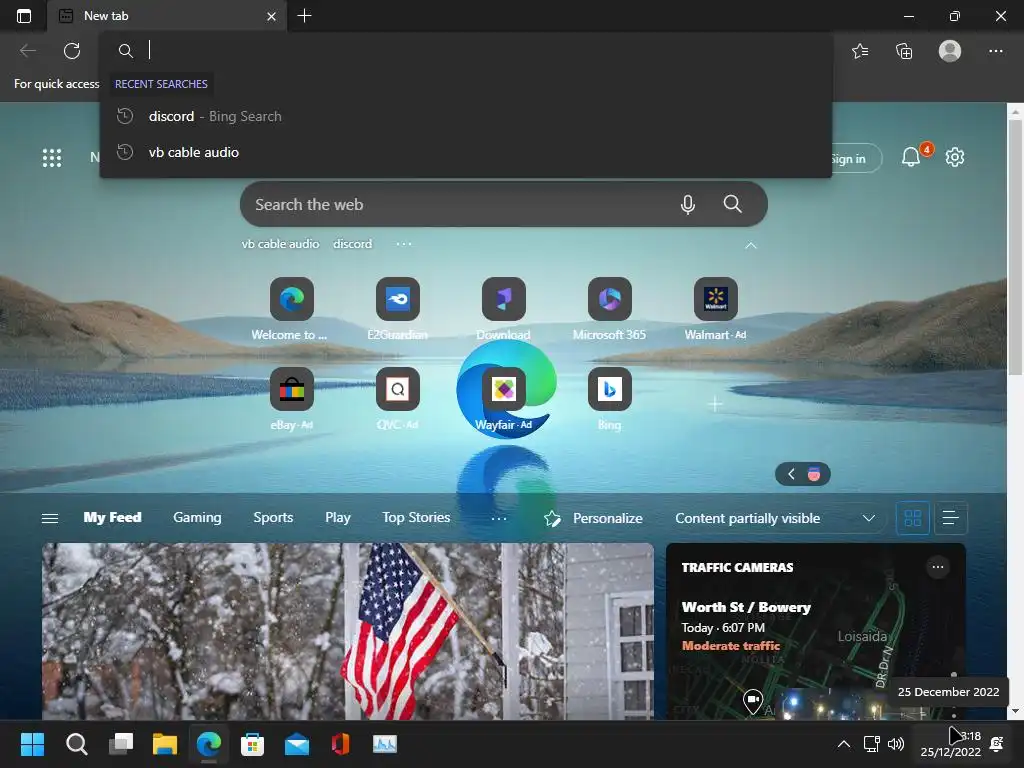Start voice search with microphone

click(x=688, y=204)
